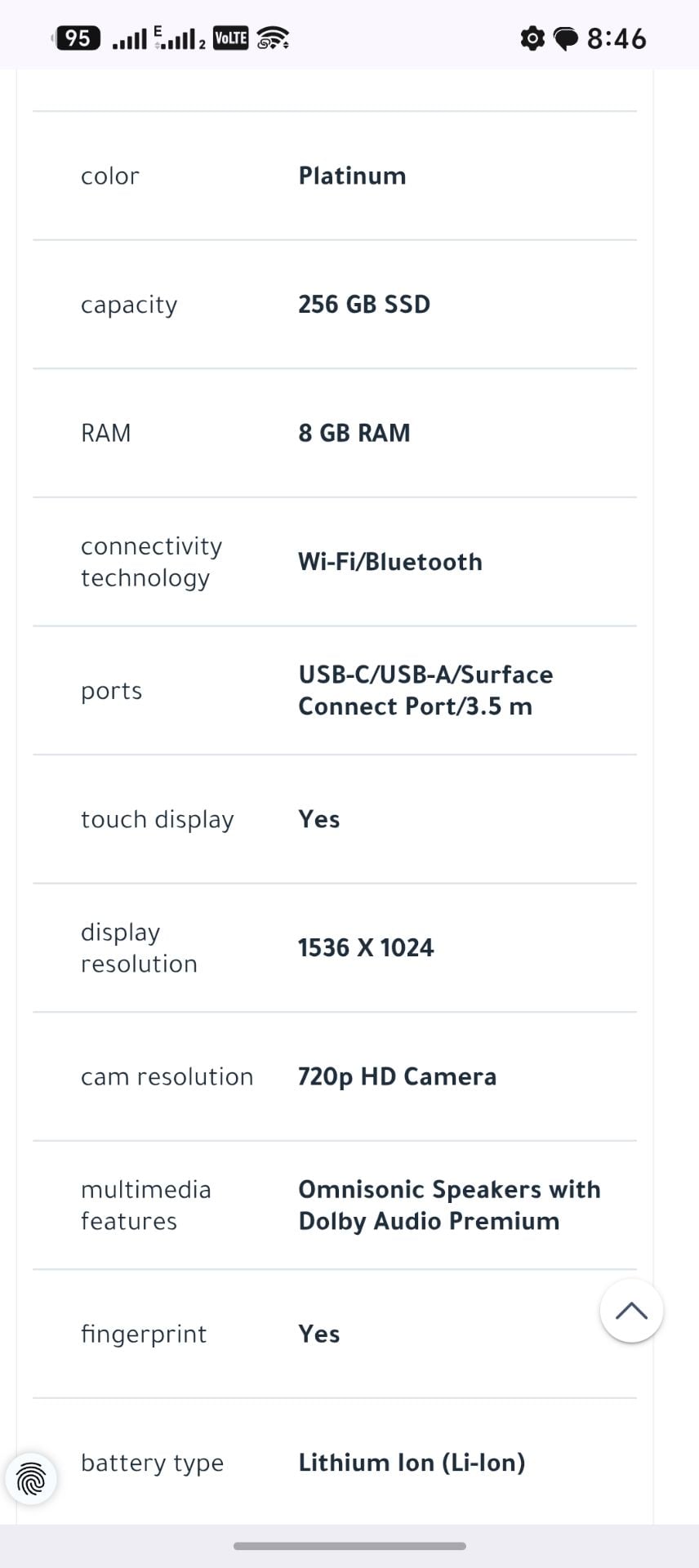Screen dimensions: 699x1568
Task: Tap the touch display row label
Action: tap(158, 819)
